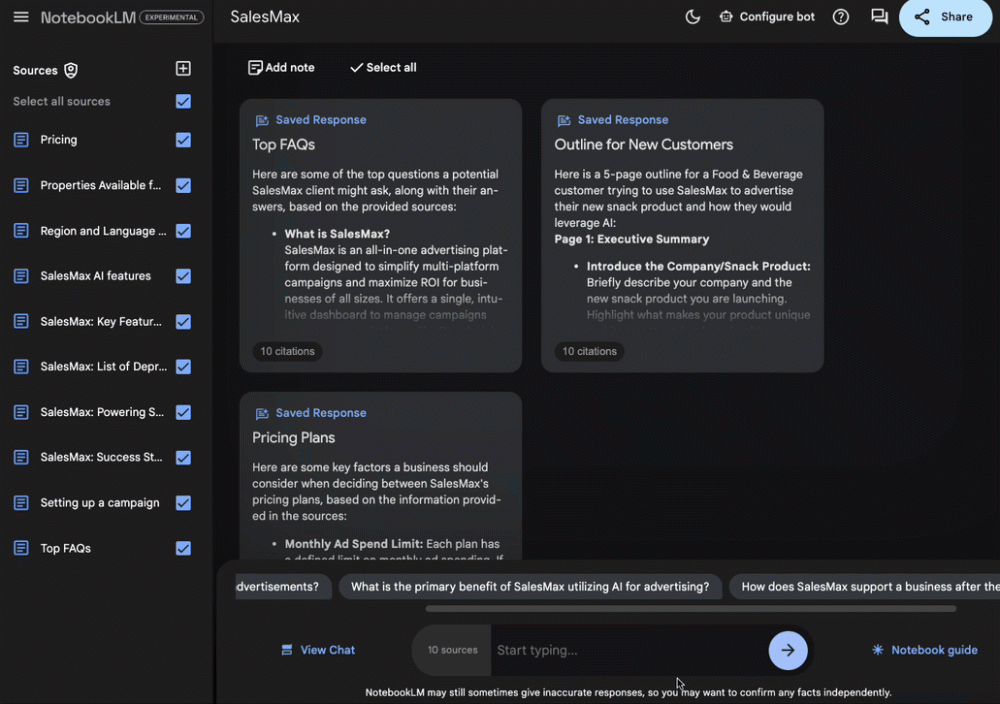Uncheck the Select all sources checkbox
Image resolution: width=1000 pixels, height=704 pixels.
pos(183,101)
